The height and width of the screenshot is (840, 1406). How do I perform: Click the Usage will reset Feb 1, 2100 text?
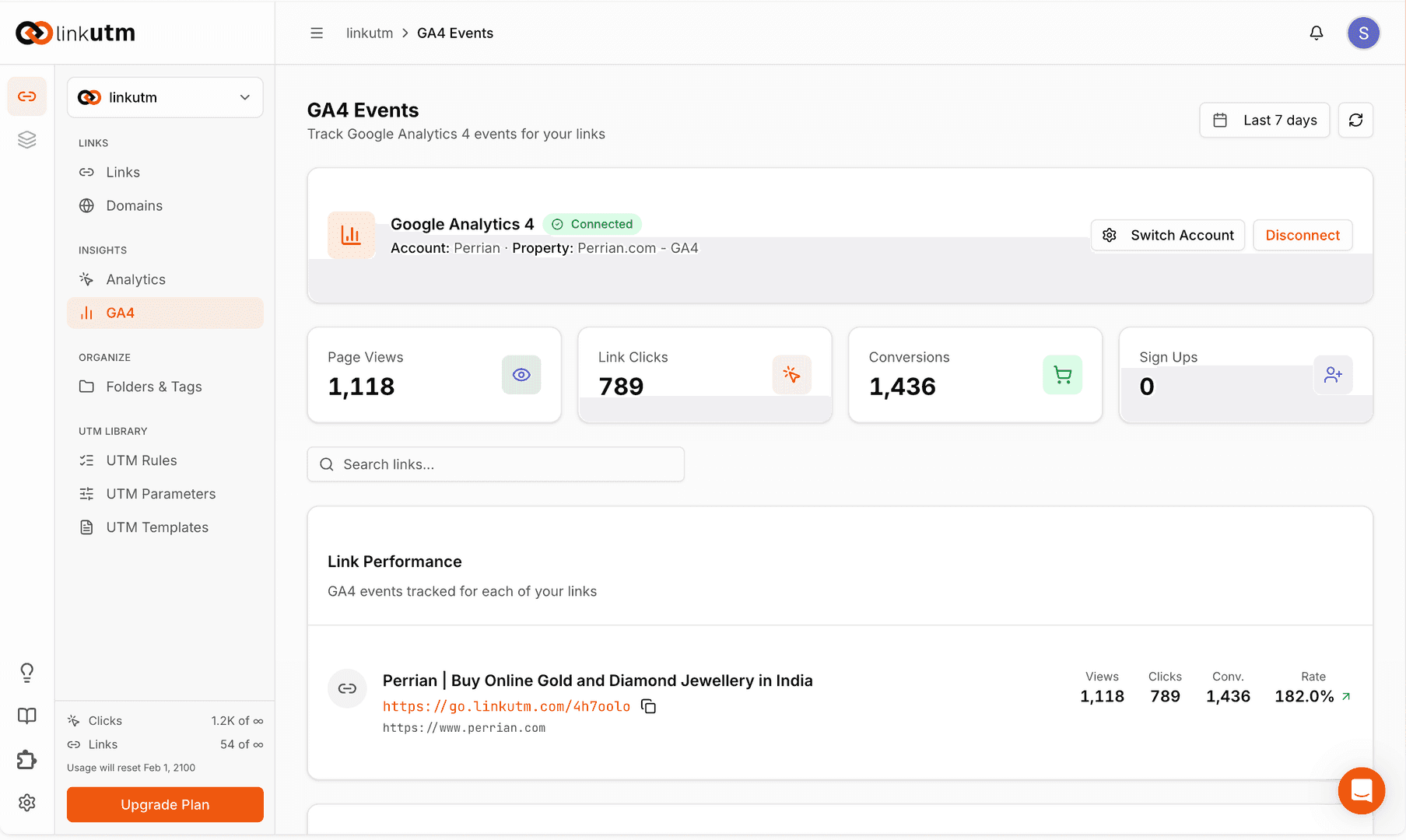click(131, 768)
